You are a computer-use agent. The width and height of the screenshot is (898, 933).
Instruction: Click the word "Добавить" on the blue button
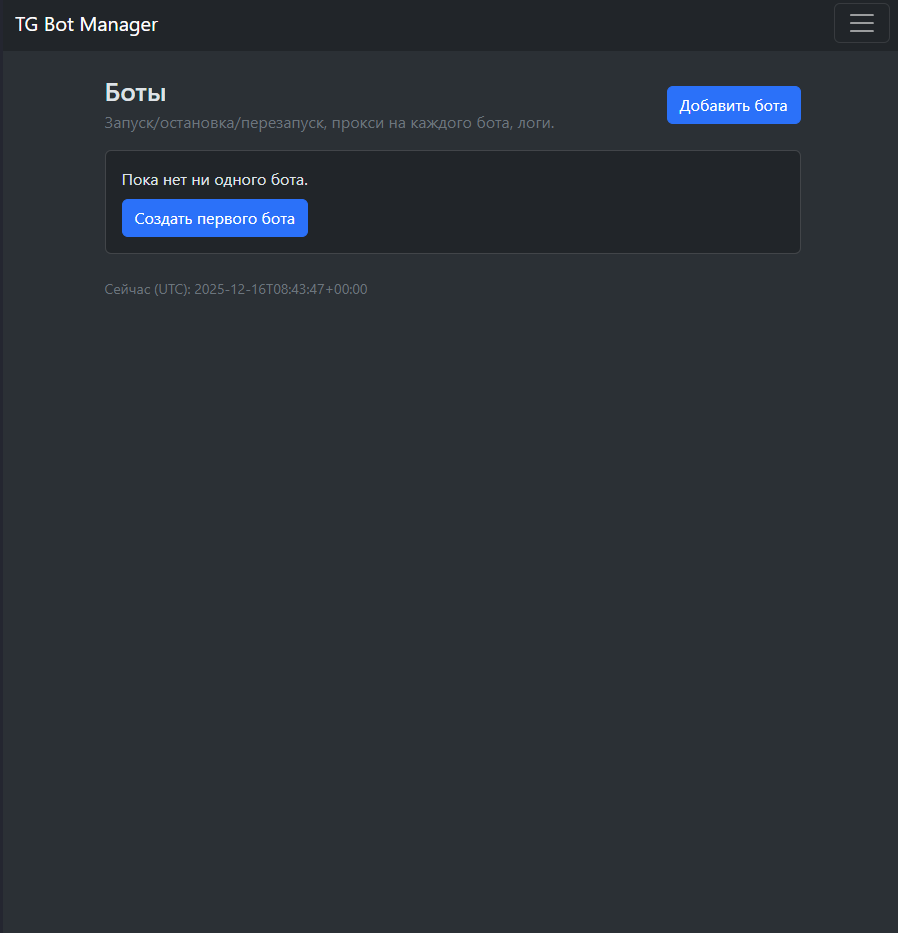[x=715, y=106]
